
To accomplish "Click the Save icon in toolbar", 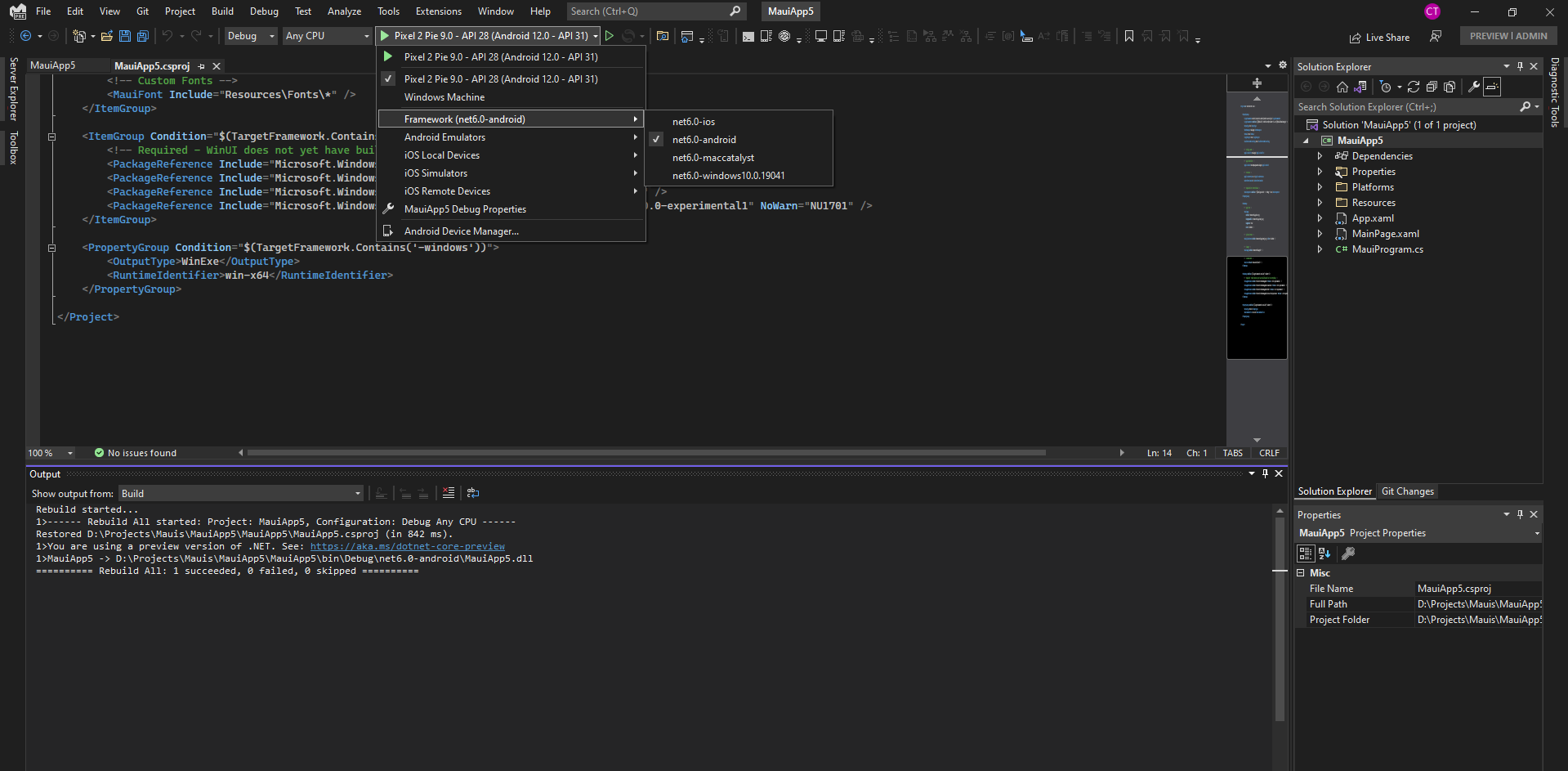I will point(125,36).
